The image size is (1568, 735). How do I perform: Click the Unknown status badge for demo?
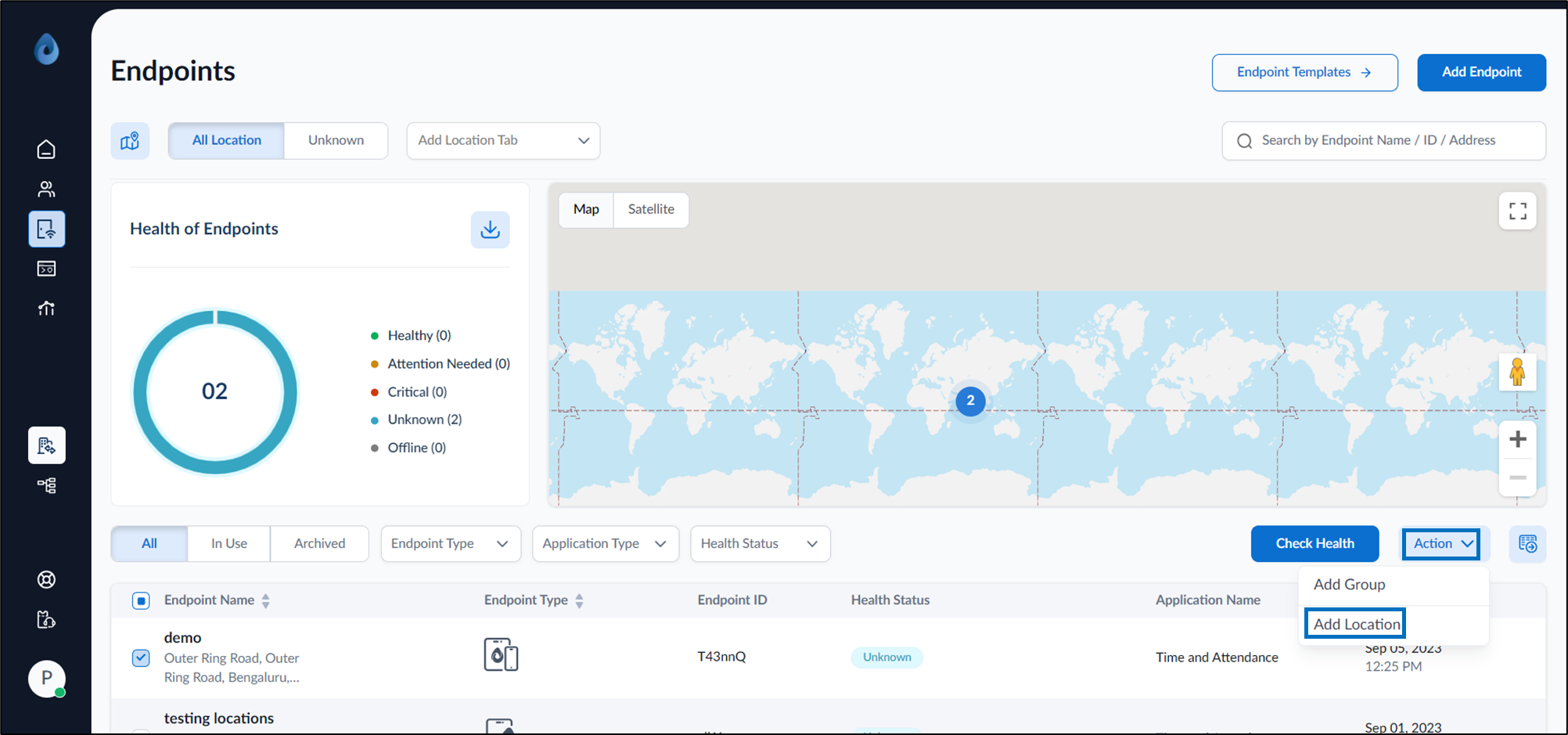886,658
